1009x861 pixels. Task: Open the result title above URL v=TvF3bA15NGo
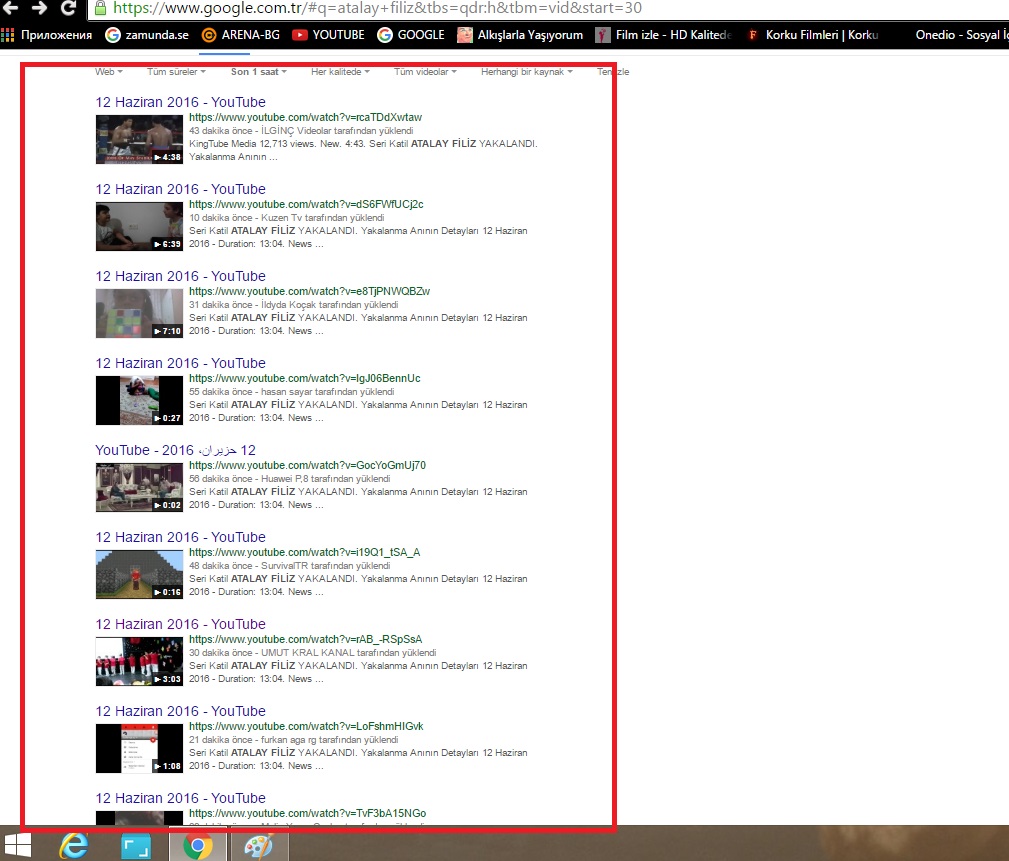[x=180, y=798]
